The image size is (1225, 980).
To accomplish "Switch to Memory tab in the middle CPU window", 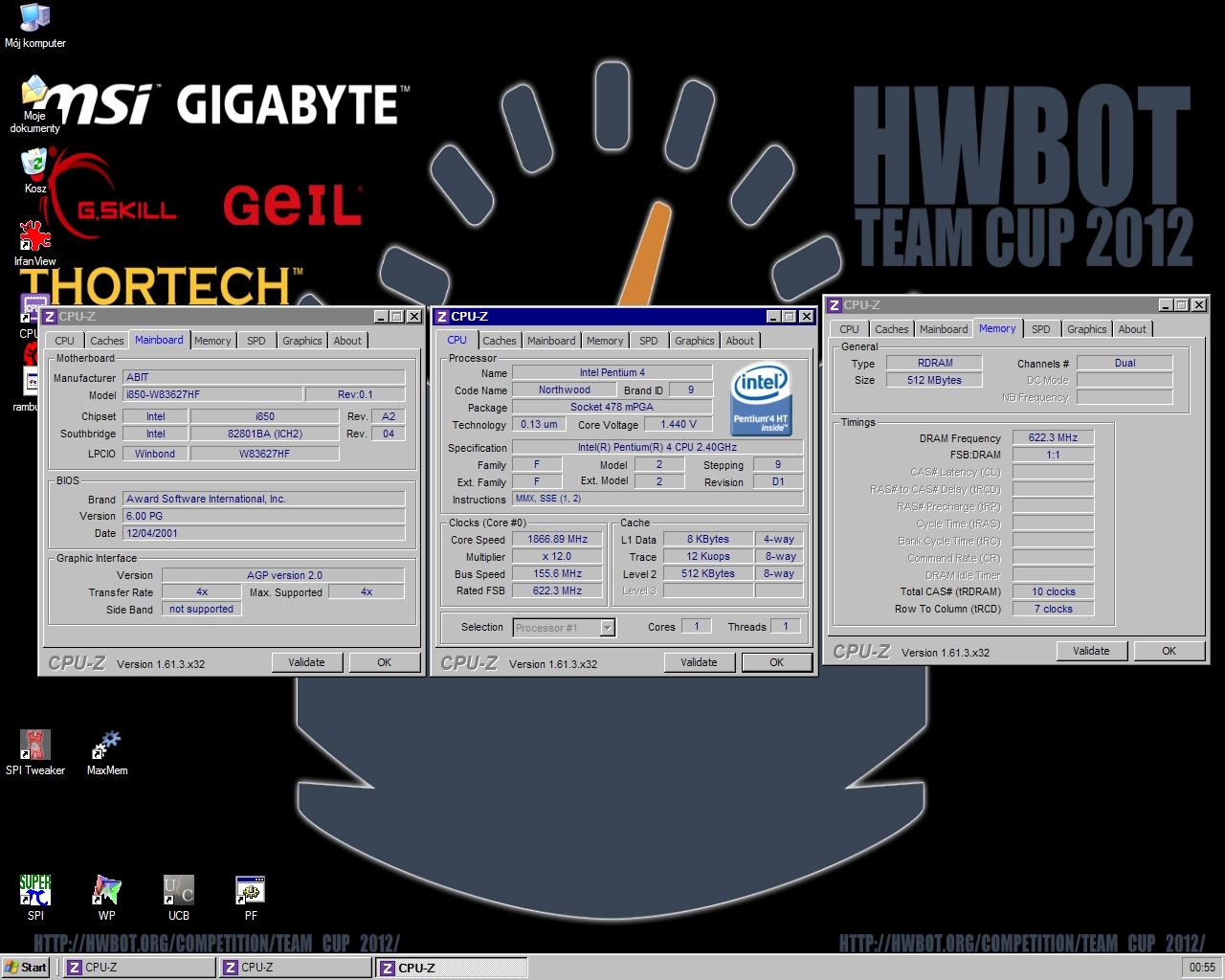I will pos(605,341).
